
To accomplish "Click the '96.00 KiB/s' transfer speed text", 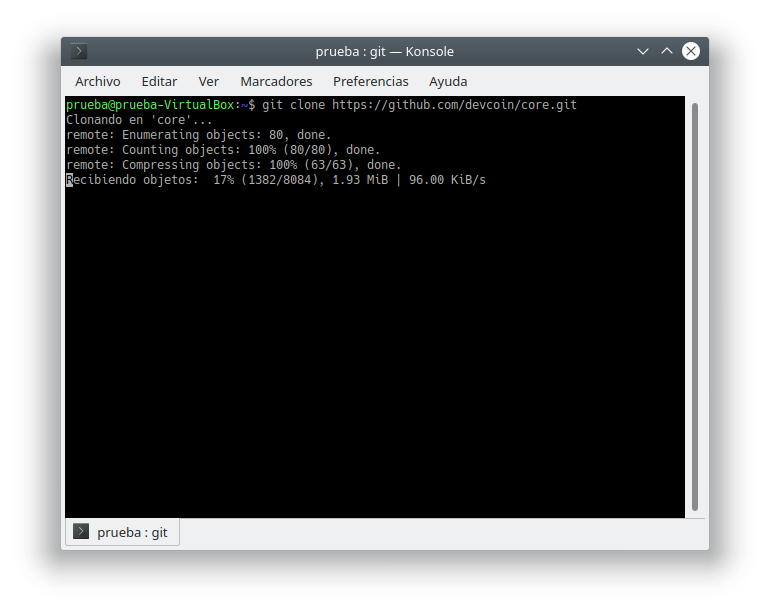I will click(x=447, y=180).
